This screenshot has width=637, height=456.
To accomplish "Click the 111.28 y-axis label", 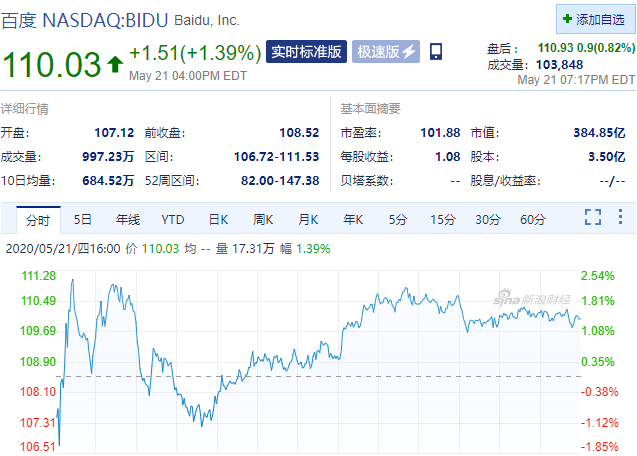I will (39, 276).
